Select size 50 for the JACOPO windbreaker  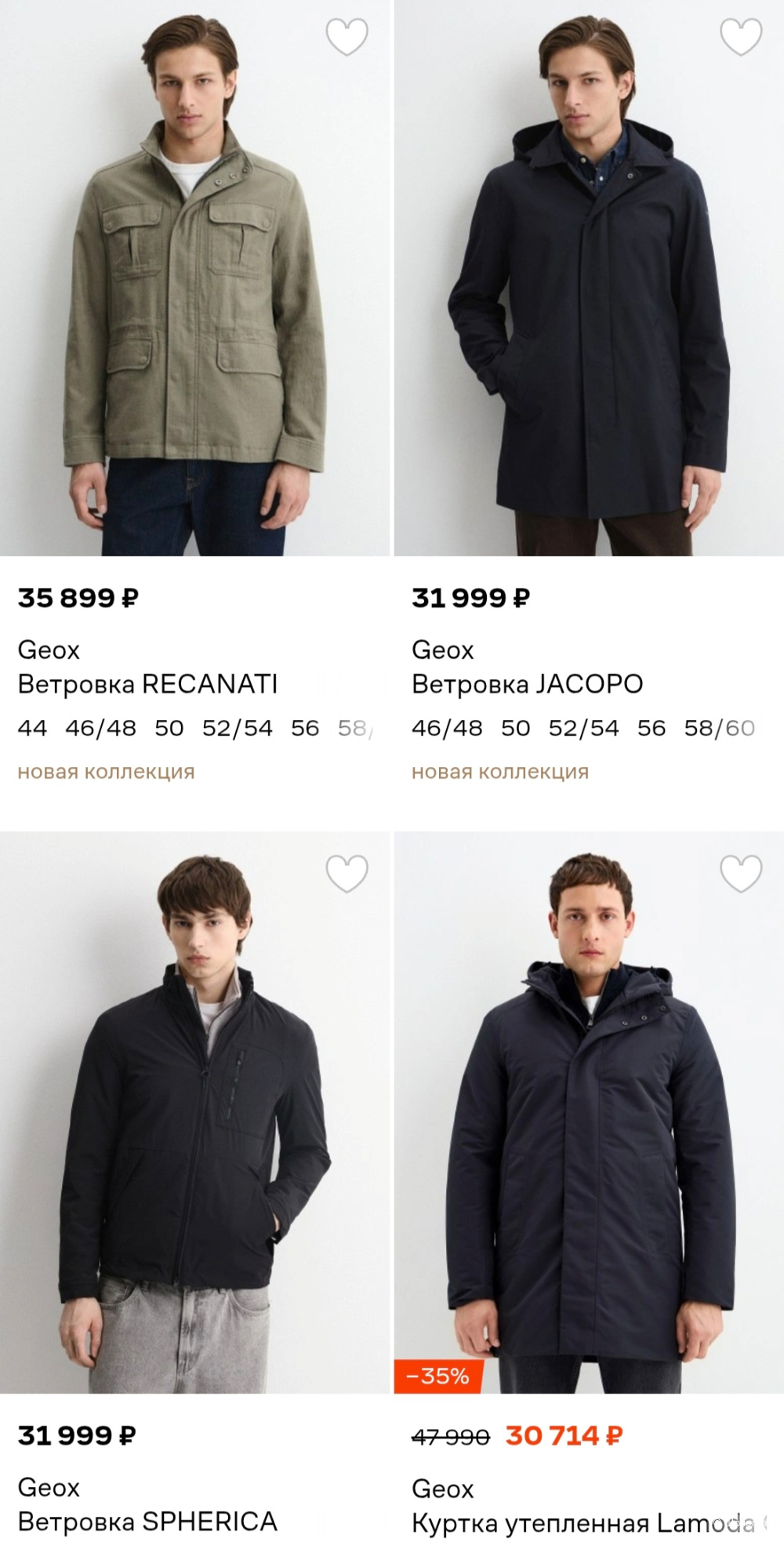tap(516, 728)
